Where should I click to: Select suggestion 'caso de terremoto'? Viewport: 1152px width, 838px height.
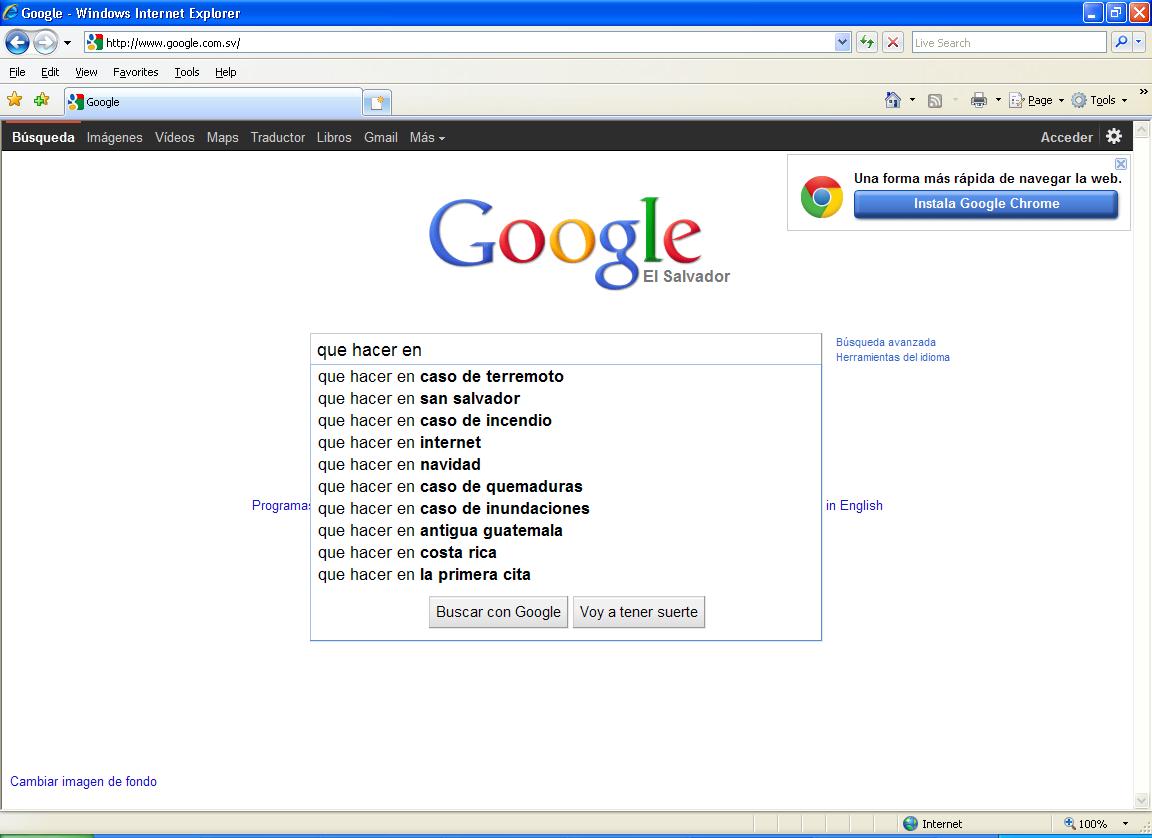(566, 377)
